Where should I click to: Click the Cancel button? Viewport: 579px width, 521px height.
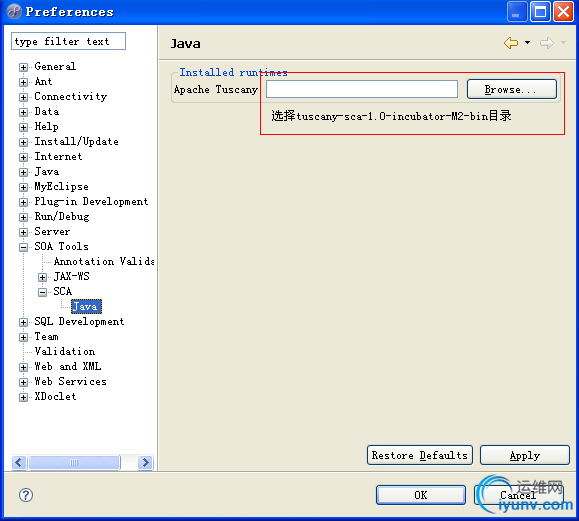(x=519, y=495)
